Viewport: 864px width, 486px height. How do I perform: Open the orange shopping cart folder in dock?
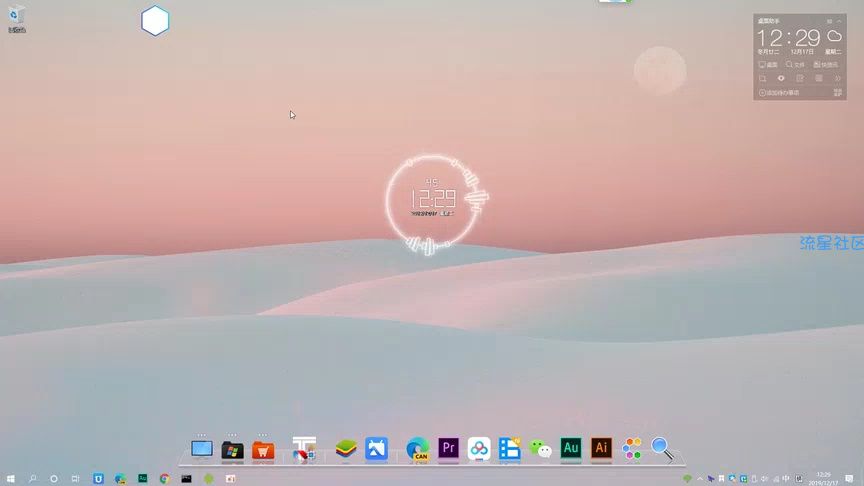tap(263, 450)
